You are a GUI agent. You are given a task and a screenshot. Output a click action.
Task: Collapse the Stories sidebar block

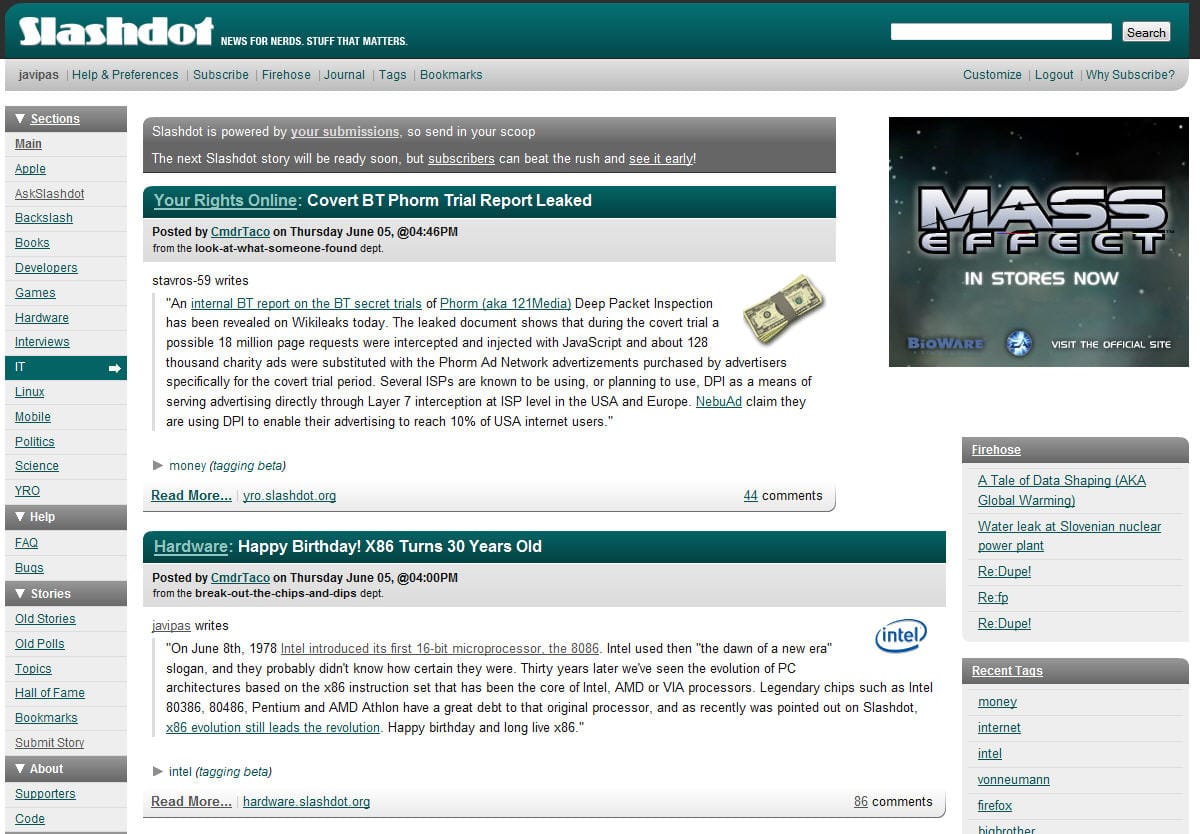(20, 593)
